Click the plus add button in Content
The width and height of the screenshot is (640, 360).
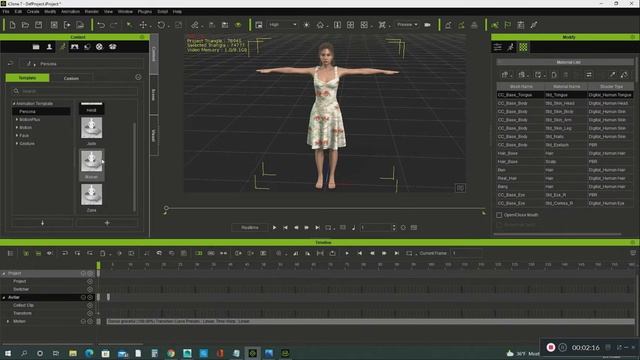(x=107, y=223)
